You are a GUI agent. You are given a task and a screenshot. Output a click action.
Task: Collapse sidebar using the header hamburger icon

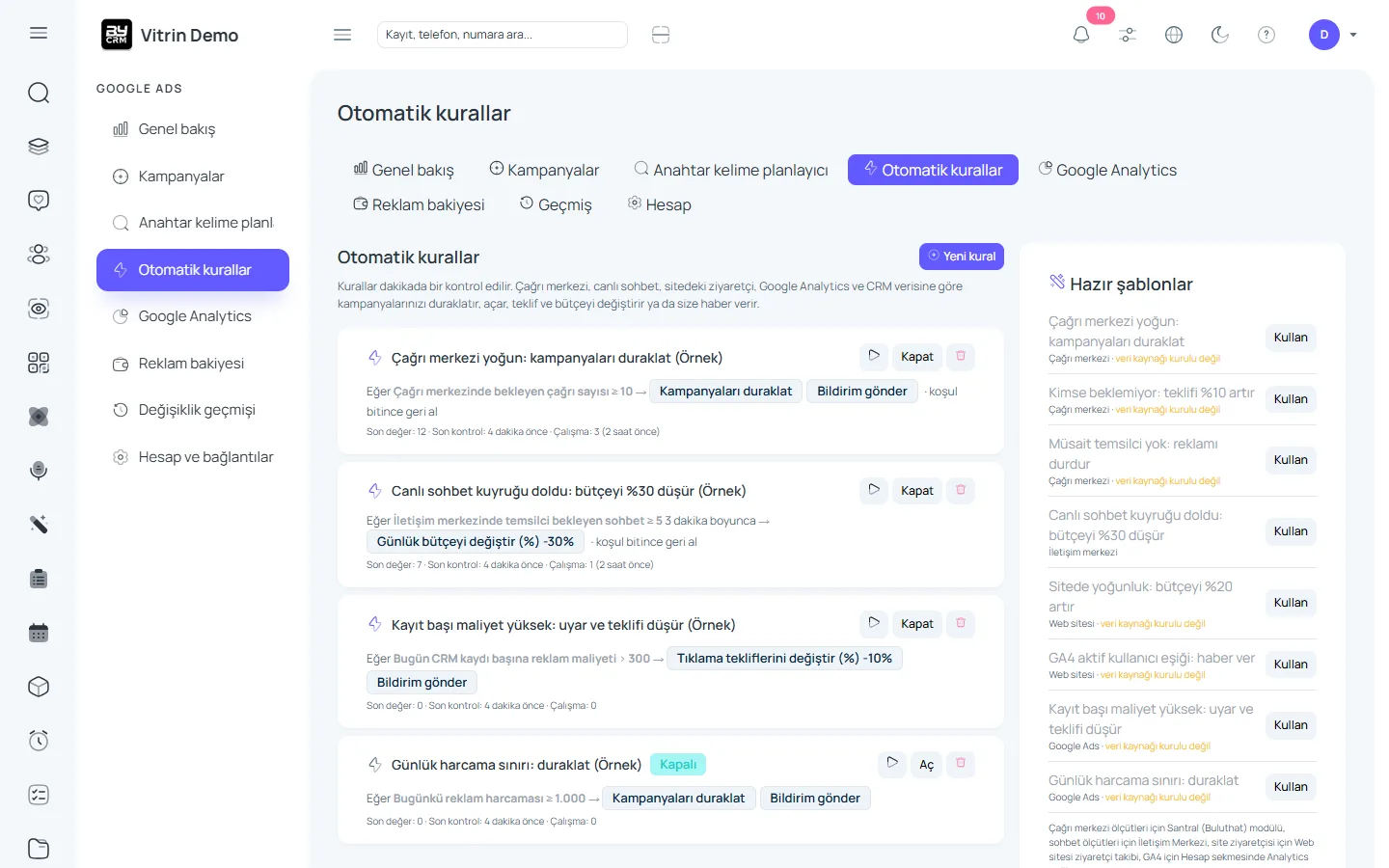(342, 35)
